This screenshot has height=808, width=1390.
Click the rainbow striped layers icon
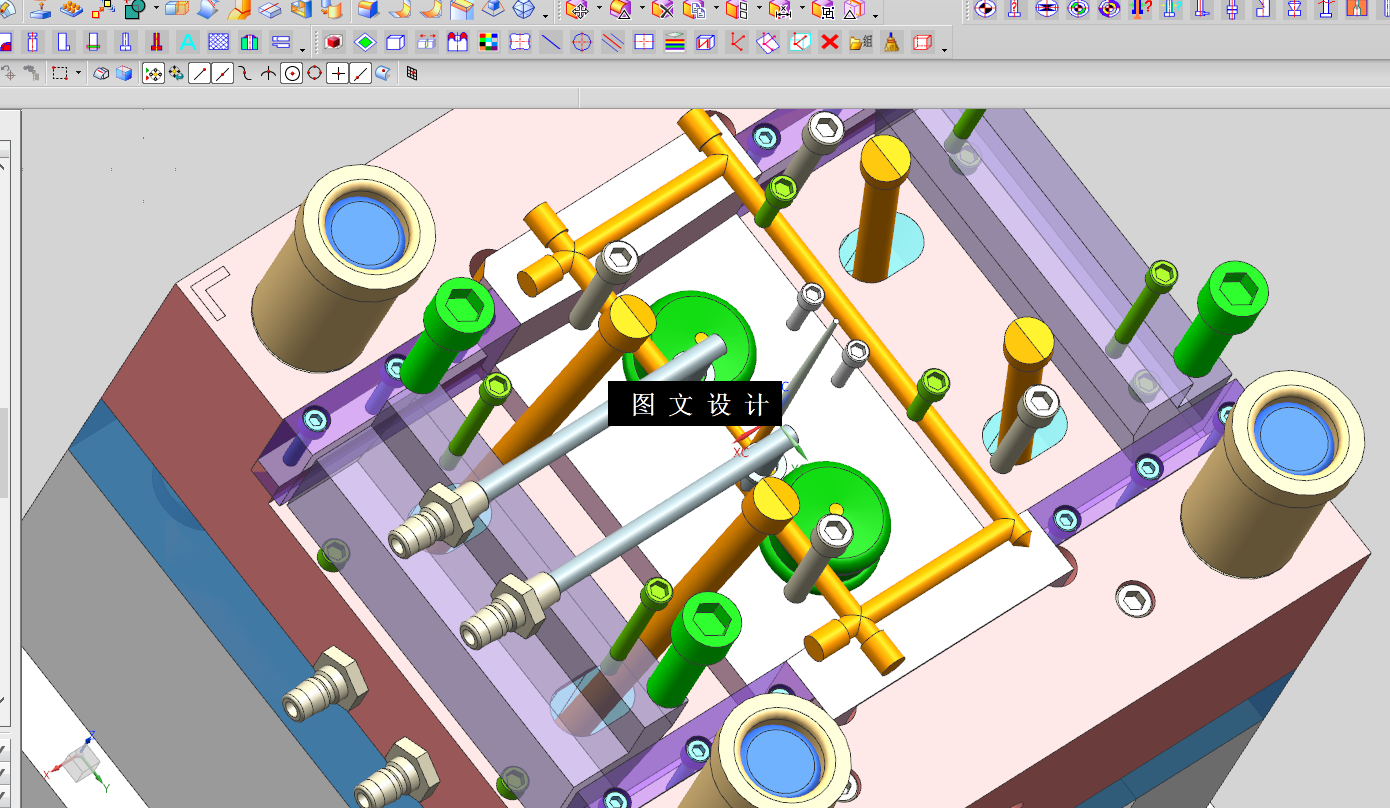(x=675, y=43)
